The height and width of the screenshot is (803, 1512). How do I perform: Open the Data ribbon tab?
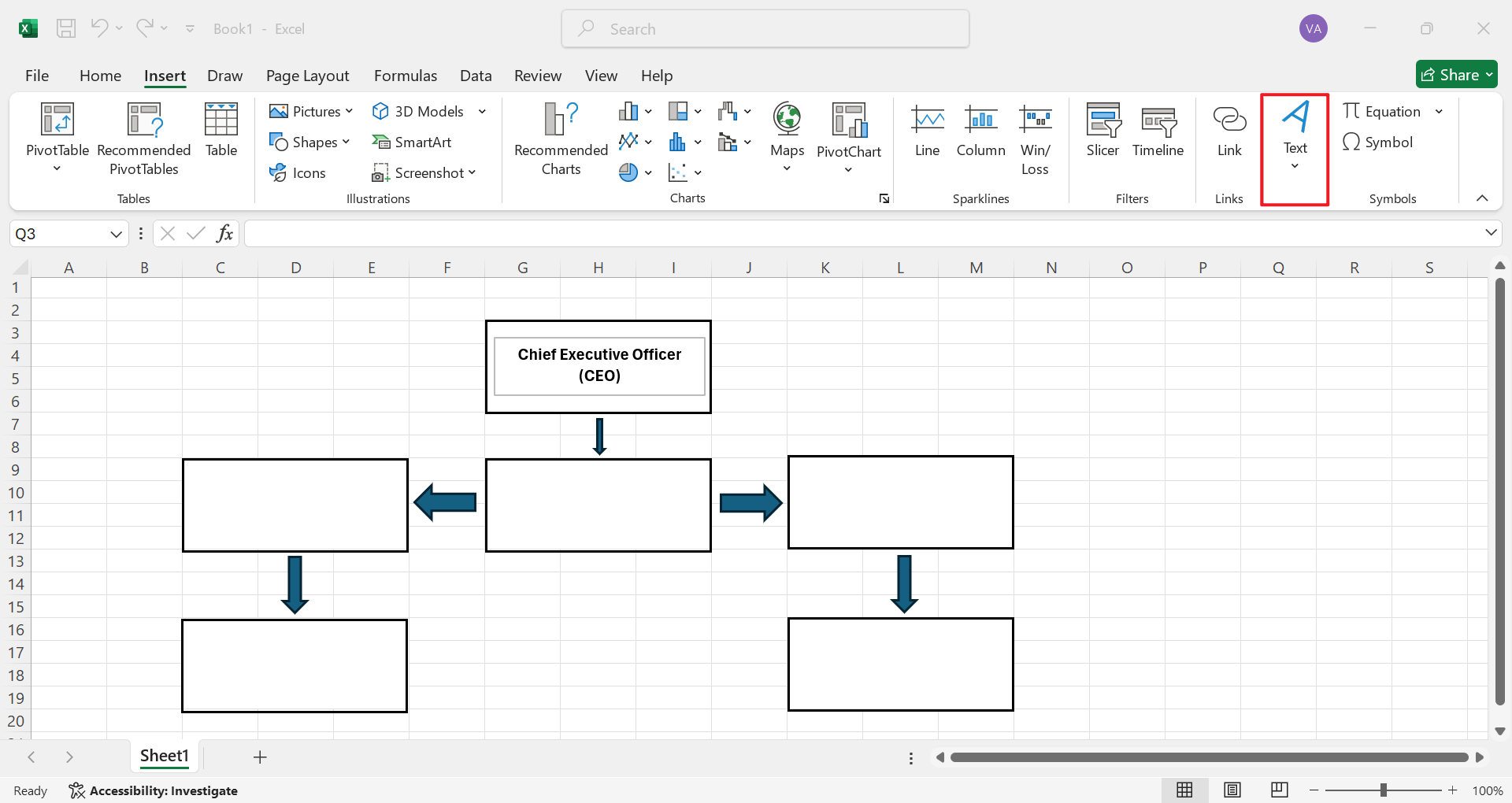coord(476,76)
